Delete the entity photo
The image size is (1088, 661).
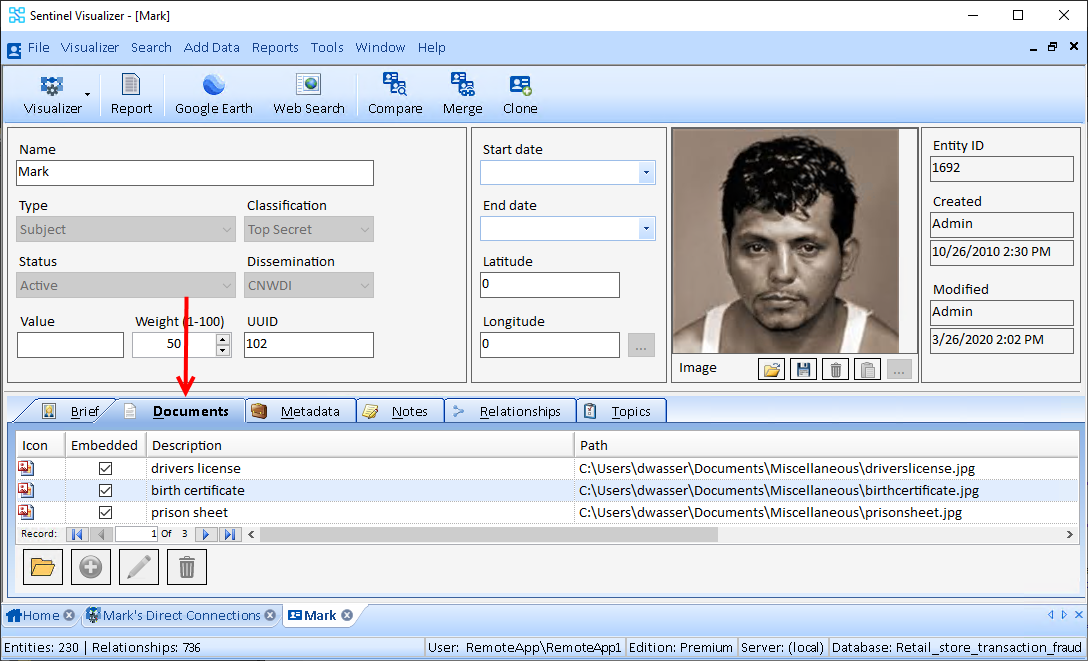[x=835, y=368]
